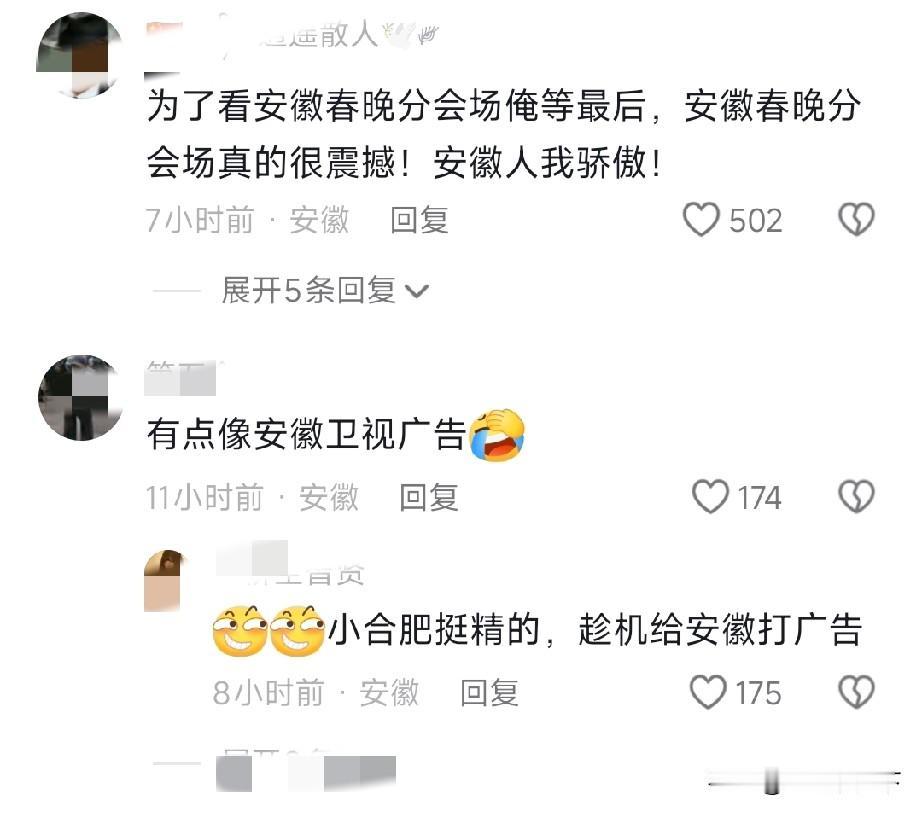Reply to the 11小时前 comment
This screenshot has height=814, width=922.
coord(429,498)
